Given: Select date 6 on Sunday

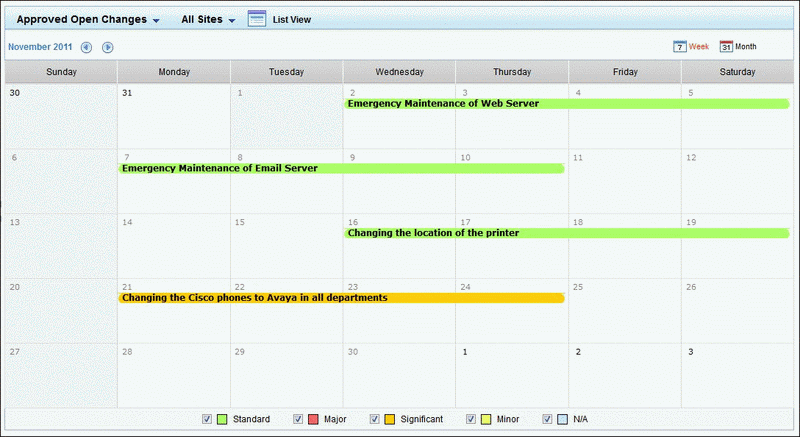Looking at the screenshot, I should pos(14,158).
